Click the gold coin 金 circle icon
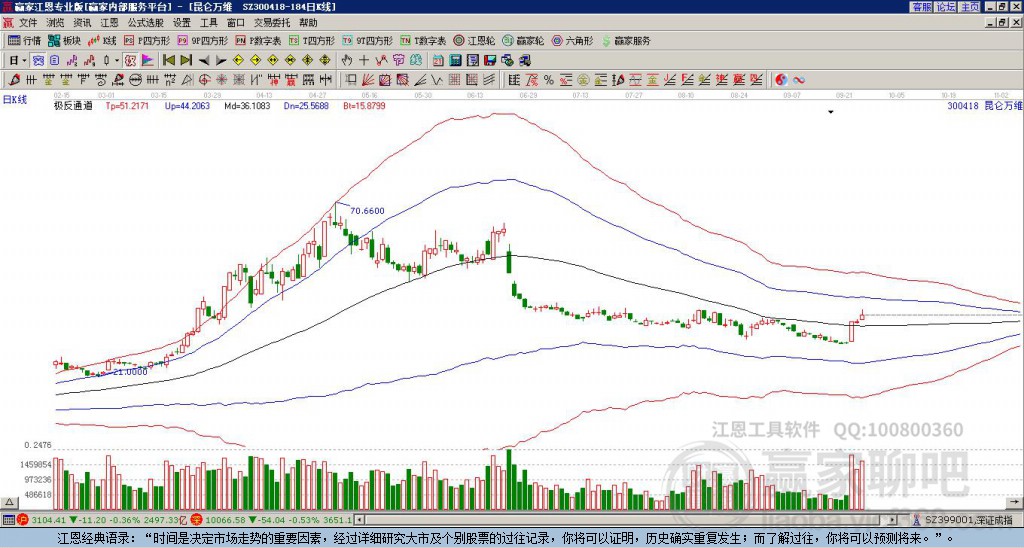The width and height of the screenshot is (1024, 548). pyautogui.click(x=583, y=80)
